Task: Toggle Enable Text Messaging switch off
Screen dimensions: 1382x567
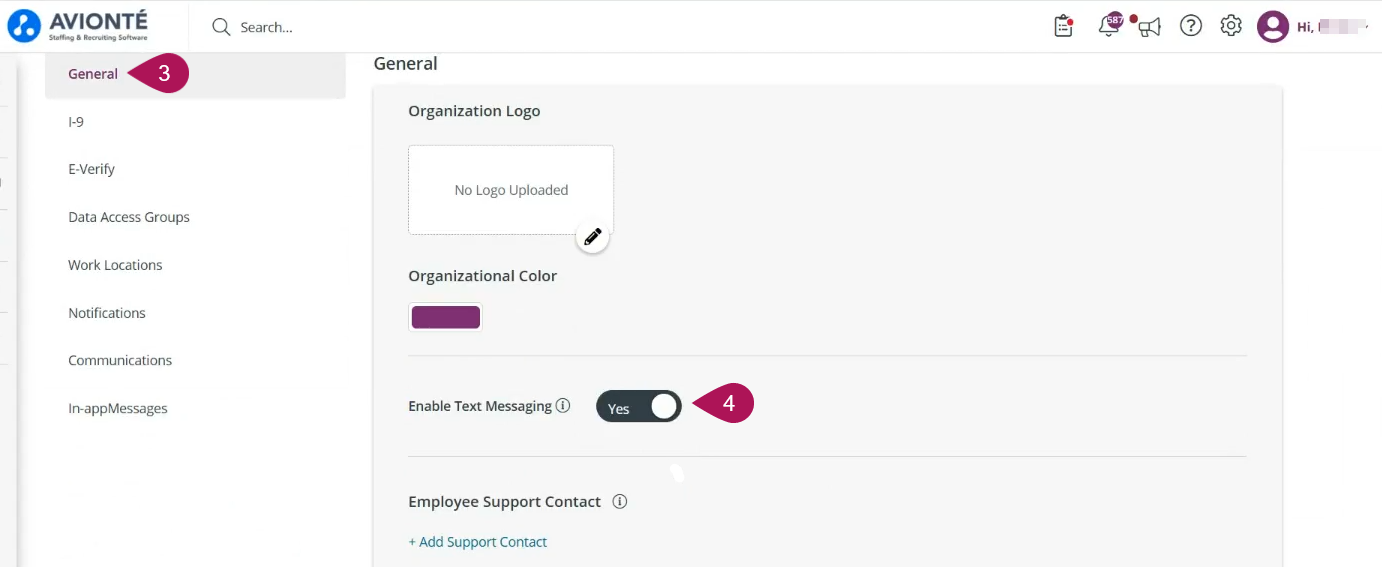Action: (639, 406)
